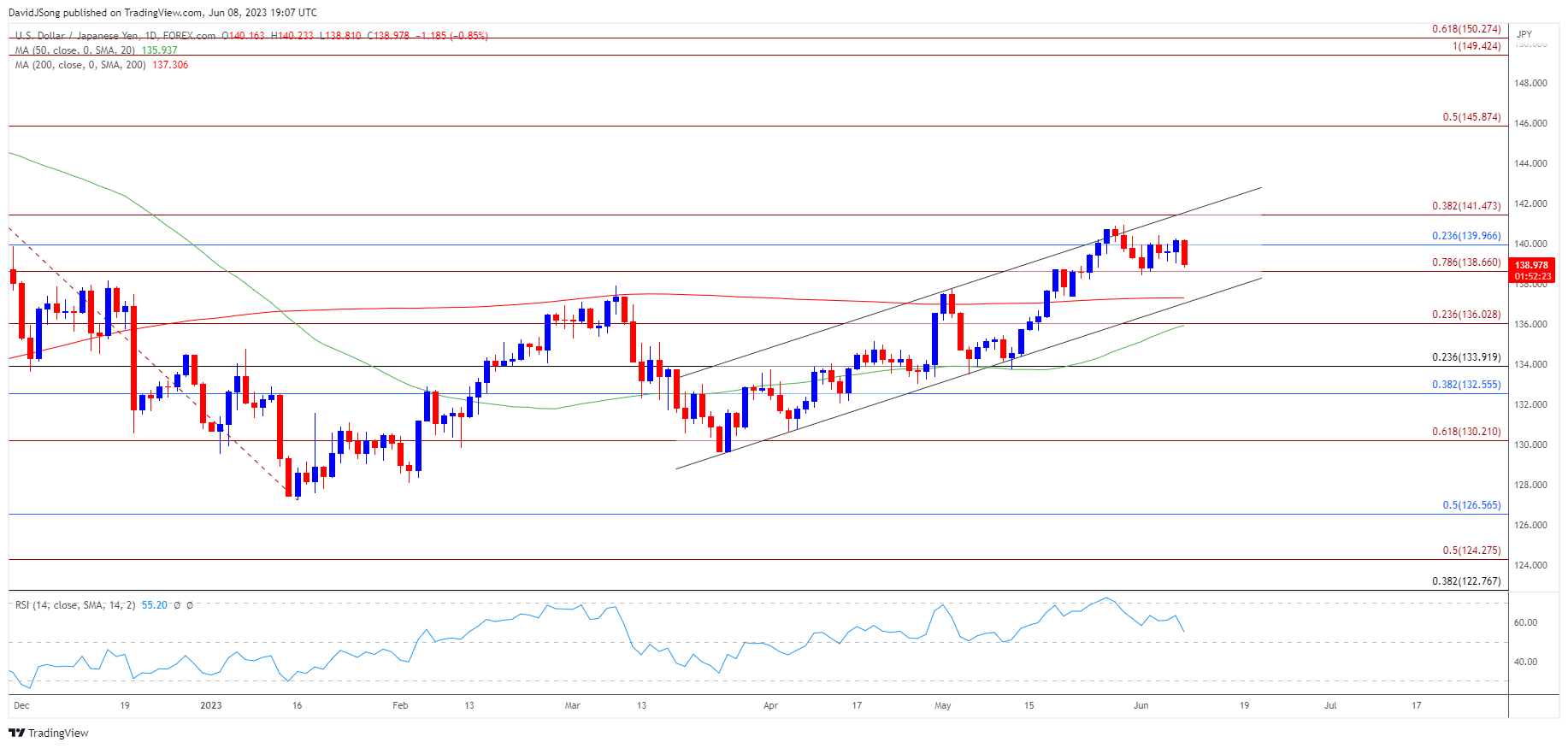The height and width of the screenshot is (748, 1568).
Task: Select the blue 0.236(139.966) retracement label
Action: coord(1466,236)
